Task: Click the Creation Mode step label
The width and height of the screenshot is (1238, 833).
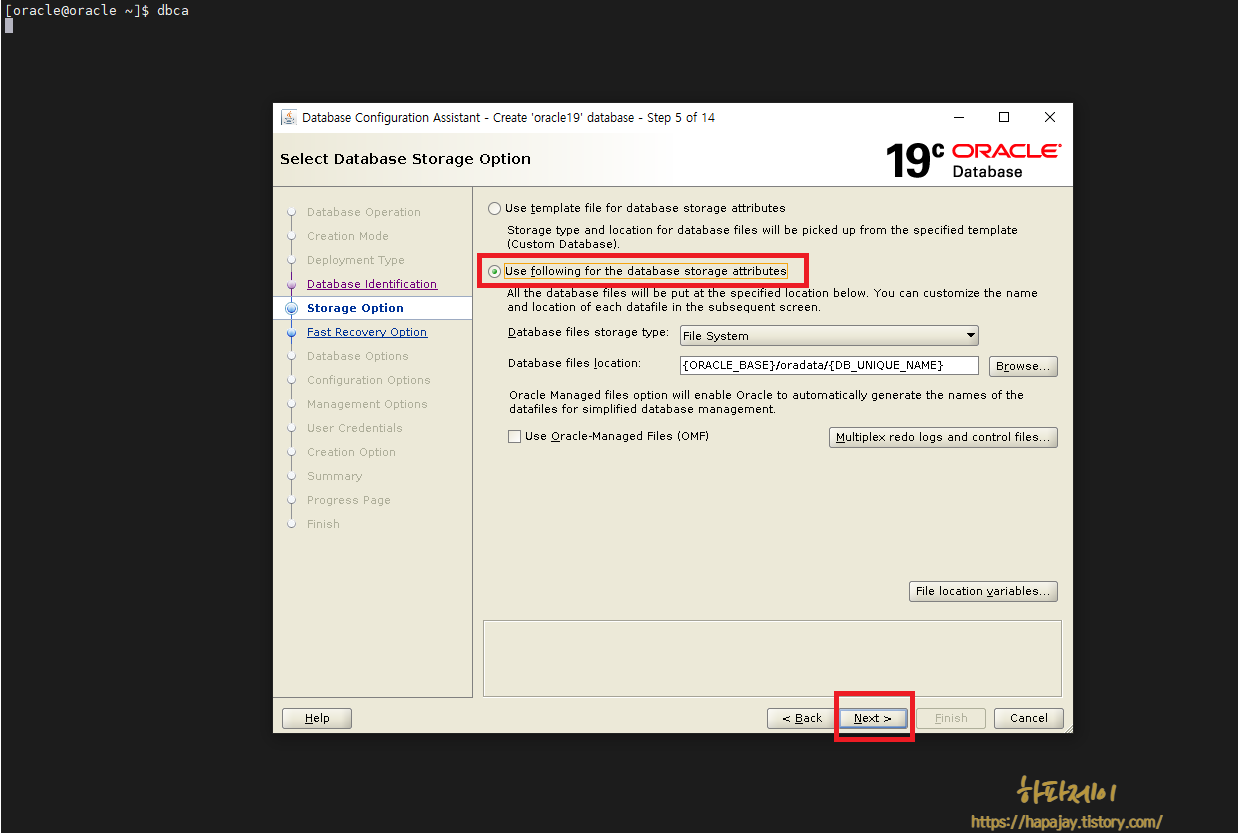Action: [348, 236]
